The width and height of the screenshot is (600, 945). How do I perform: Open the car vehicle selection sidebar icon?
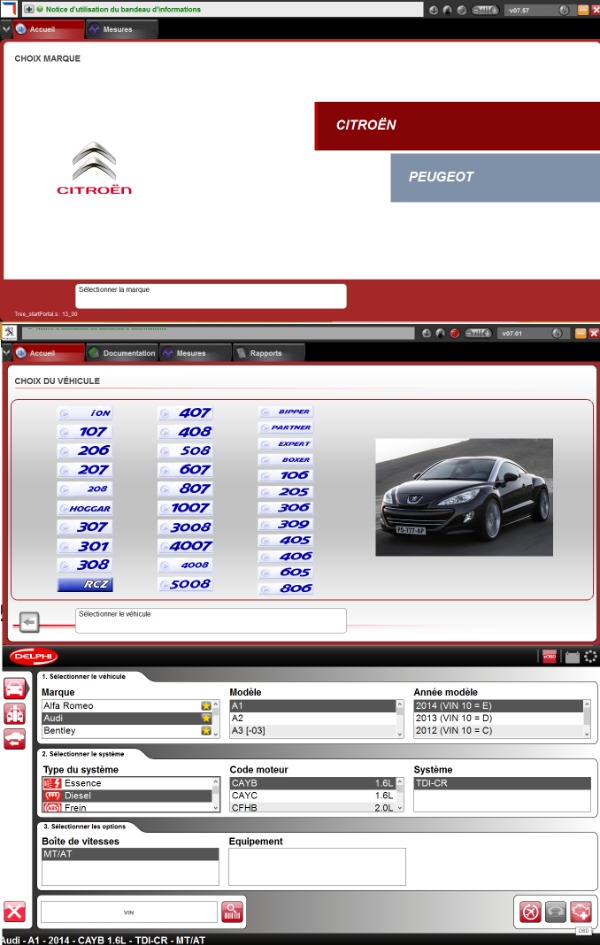pyautogui.click(x=15, y=688)
